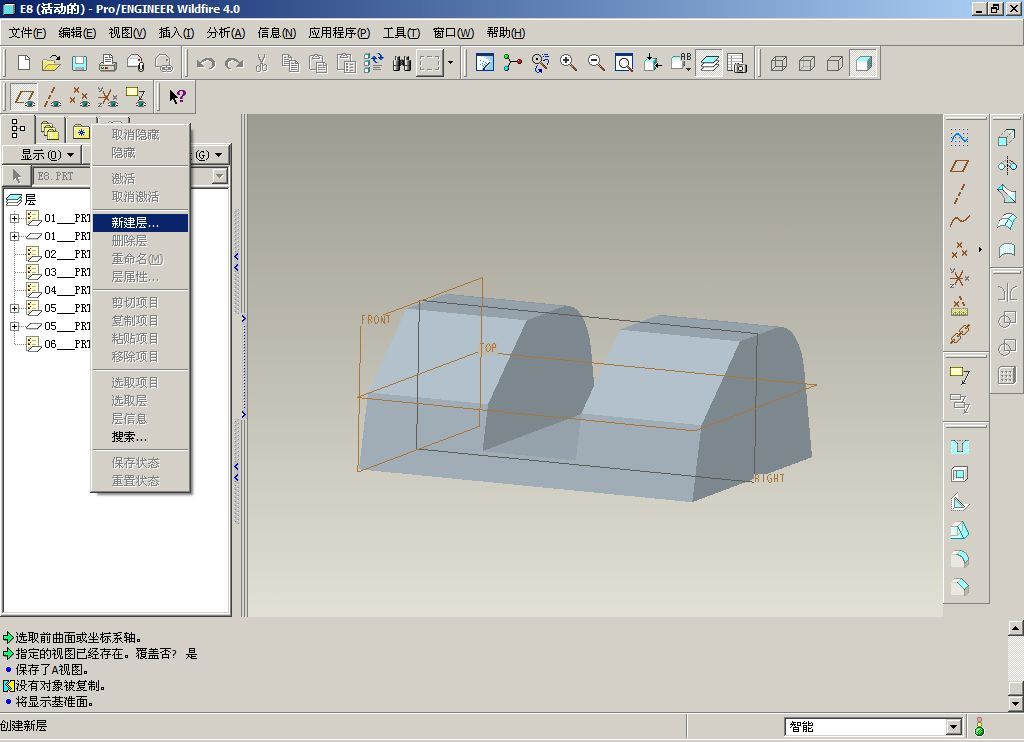Open the 视图(V) menu
1024x742 pixels.
127,33
